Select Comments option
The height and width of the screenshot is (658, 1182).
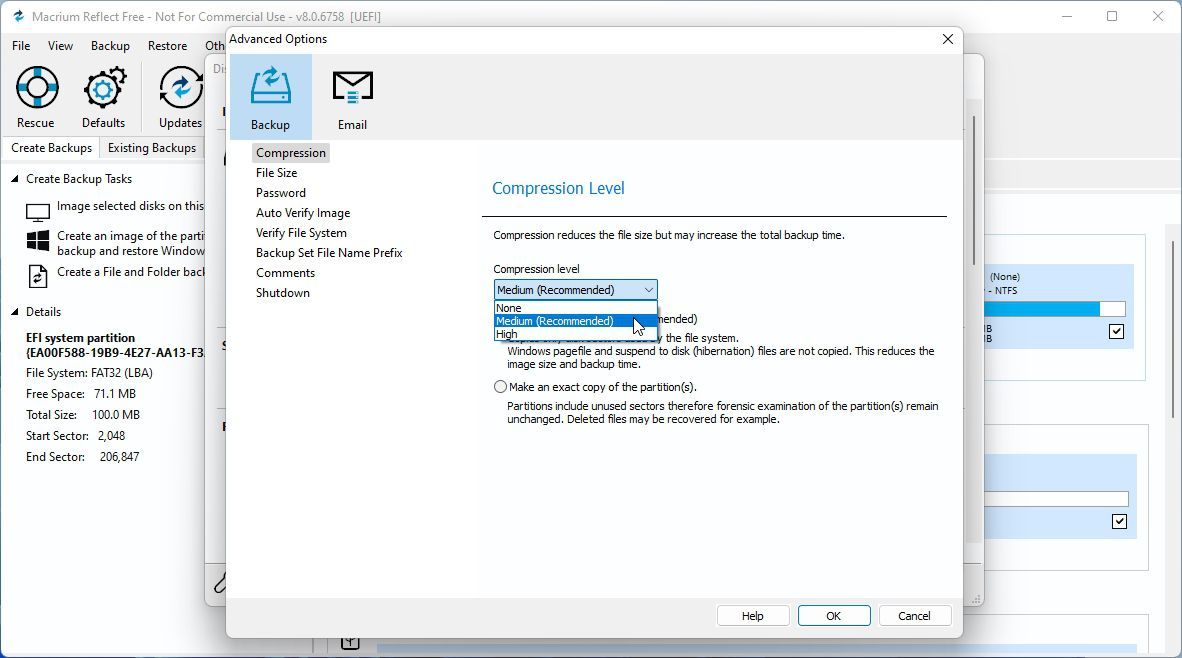286,273
